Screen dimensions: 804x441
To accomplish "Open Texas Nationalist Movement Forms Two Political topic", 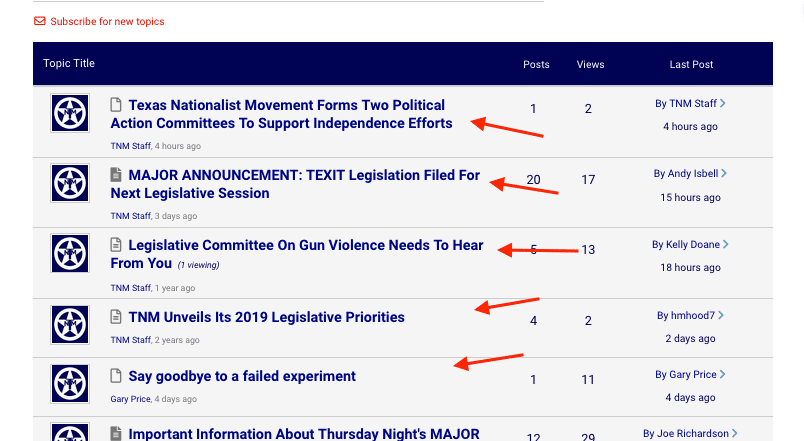I will point(282,114).
